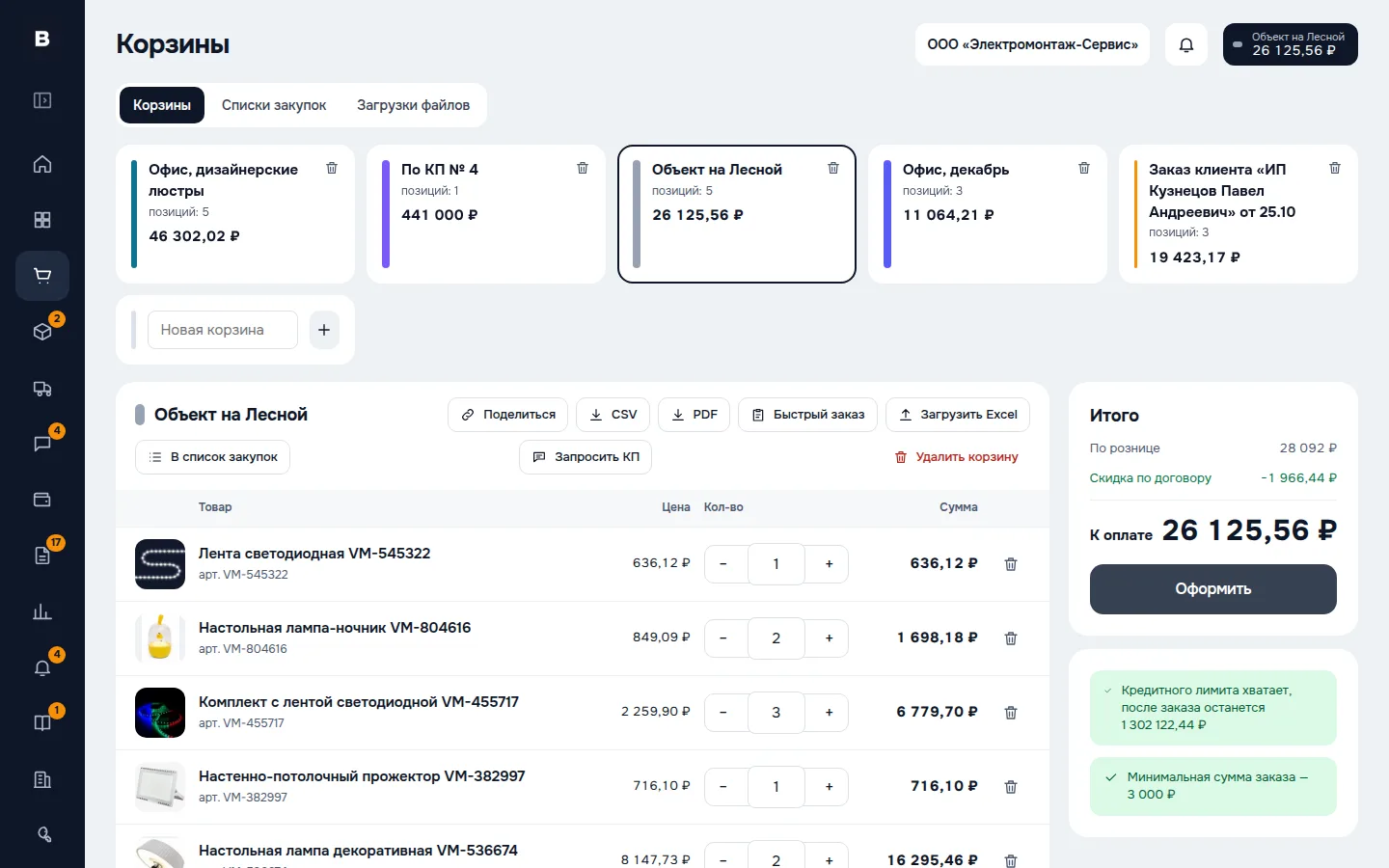This screenshot has width=1389, height=868.
Task: Delete the 'По КП № 4' cart card
Action: point(583,168)
